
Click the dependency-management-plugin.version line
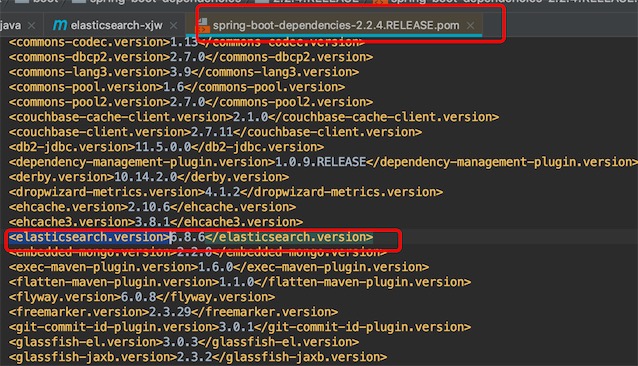[x=323, y=162]
